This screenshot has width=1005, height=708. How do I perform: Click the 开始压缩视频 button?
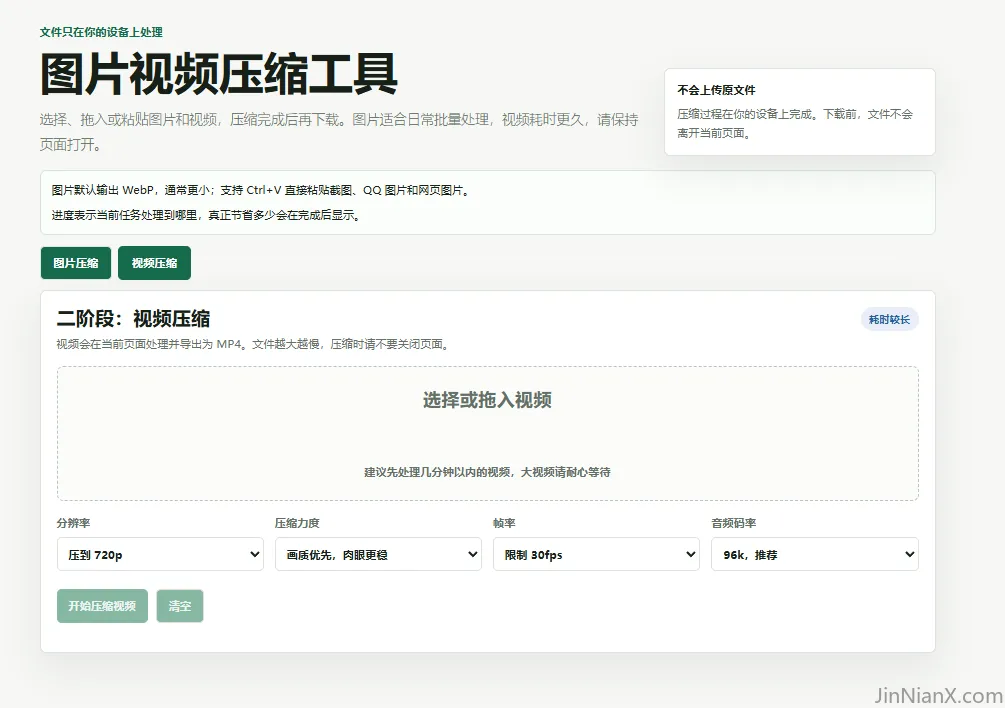coord(103,606)
